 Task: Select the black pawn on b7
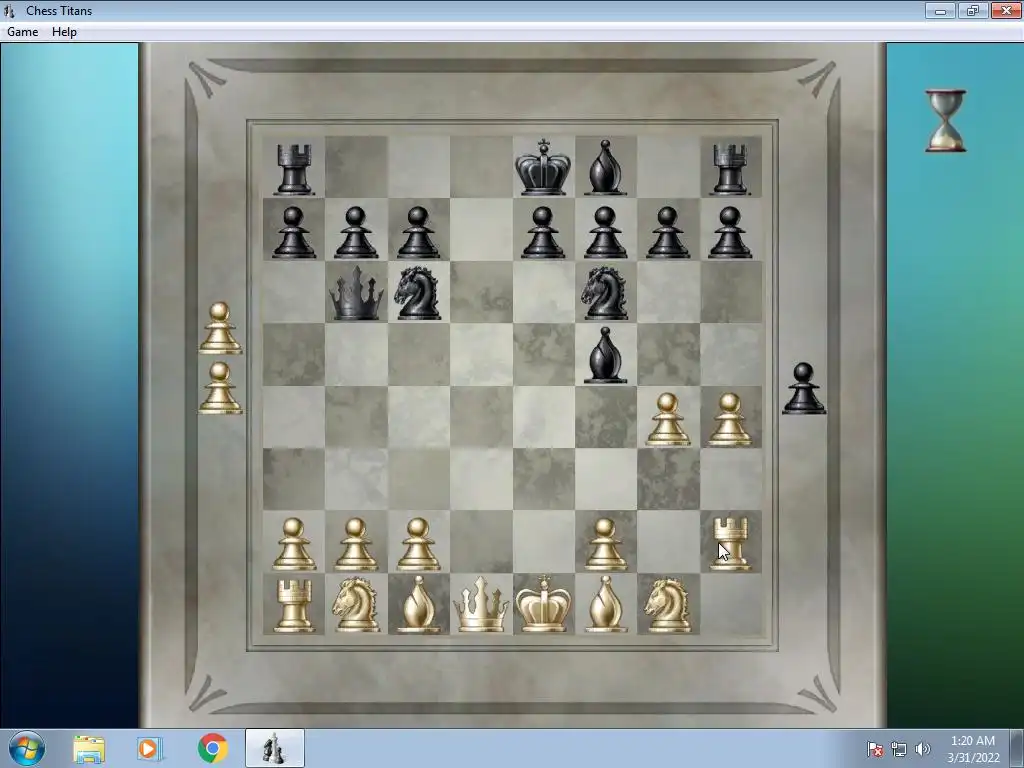356,232
